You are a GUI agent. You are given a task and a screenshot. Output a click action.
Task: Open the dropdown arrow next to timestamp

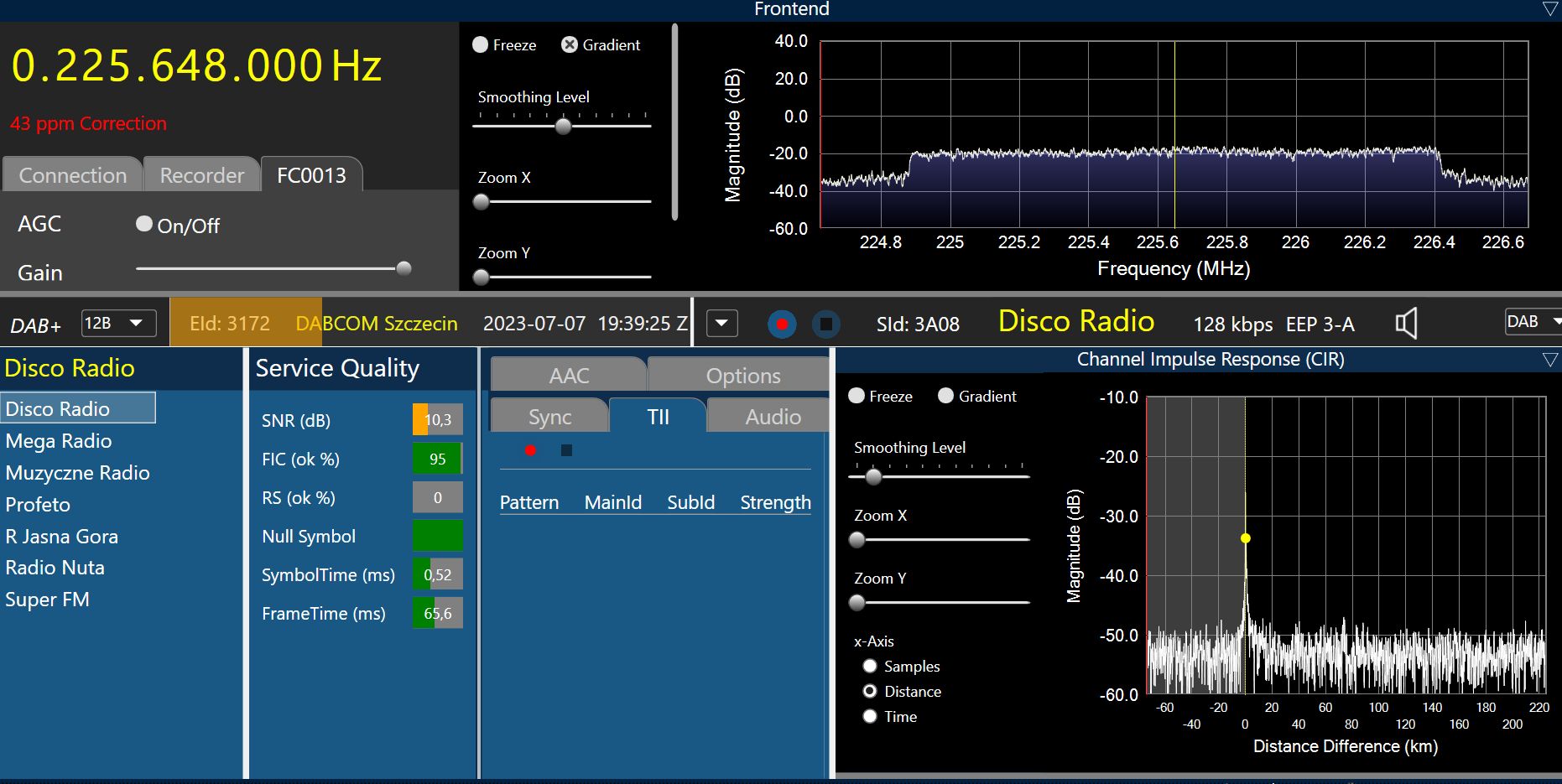click(722, 323)
